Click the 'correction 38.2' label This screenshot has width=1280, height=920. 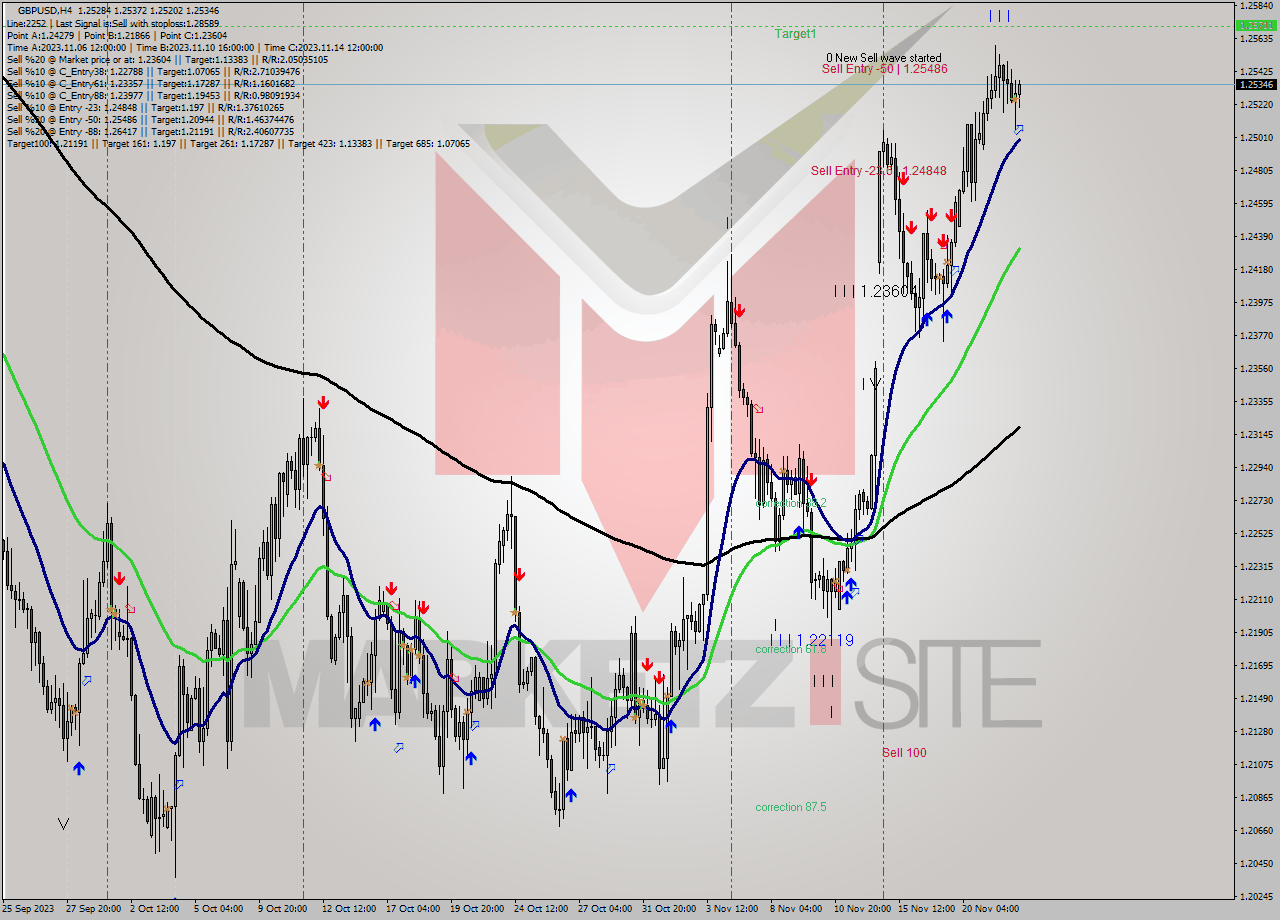(791, 503)
